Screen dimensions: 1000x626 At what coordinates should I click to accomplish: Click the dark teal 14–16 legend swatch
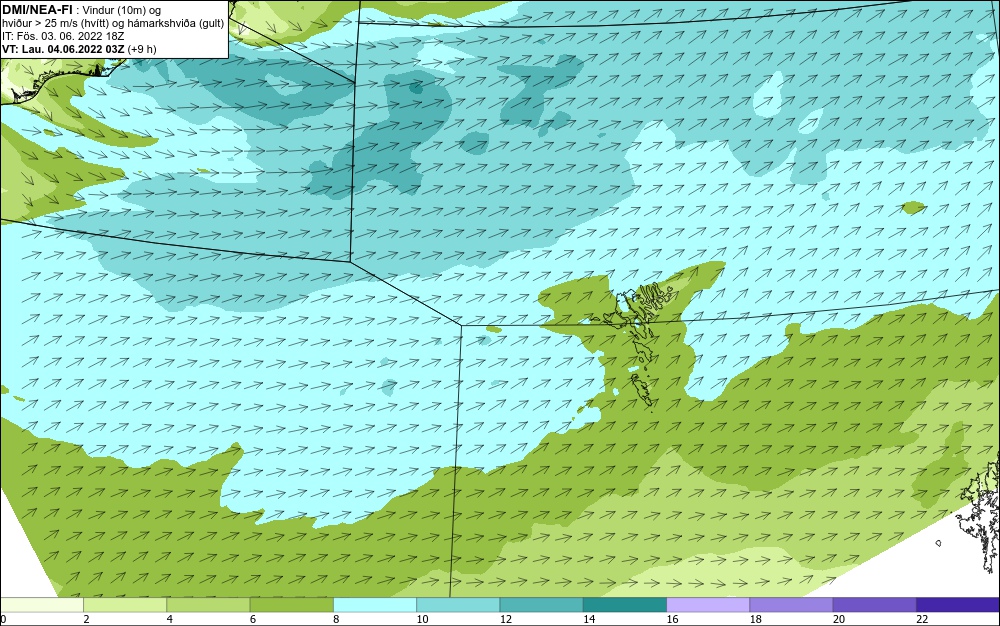pyautogui.click(x=624, y=605)
